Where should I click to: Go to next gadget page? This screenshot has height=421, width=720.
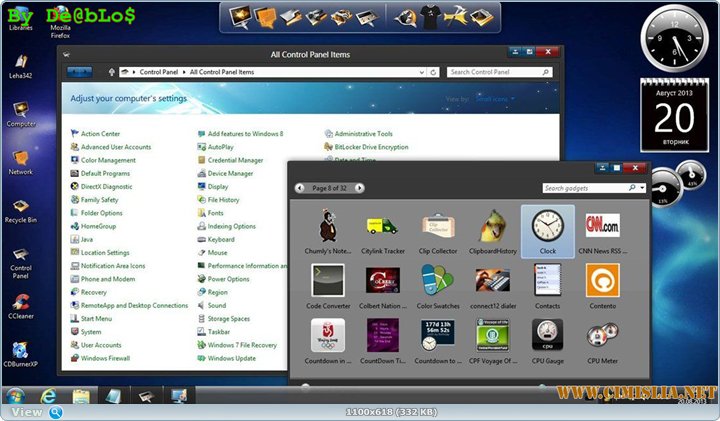[x=359, y=188]
